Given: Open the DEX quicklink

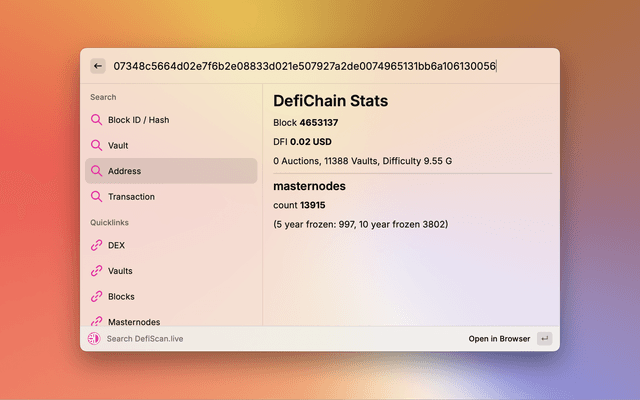Looking at the screenshot, I should coord(170,245).
